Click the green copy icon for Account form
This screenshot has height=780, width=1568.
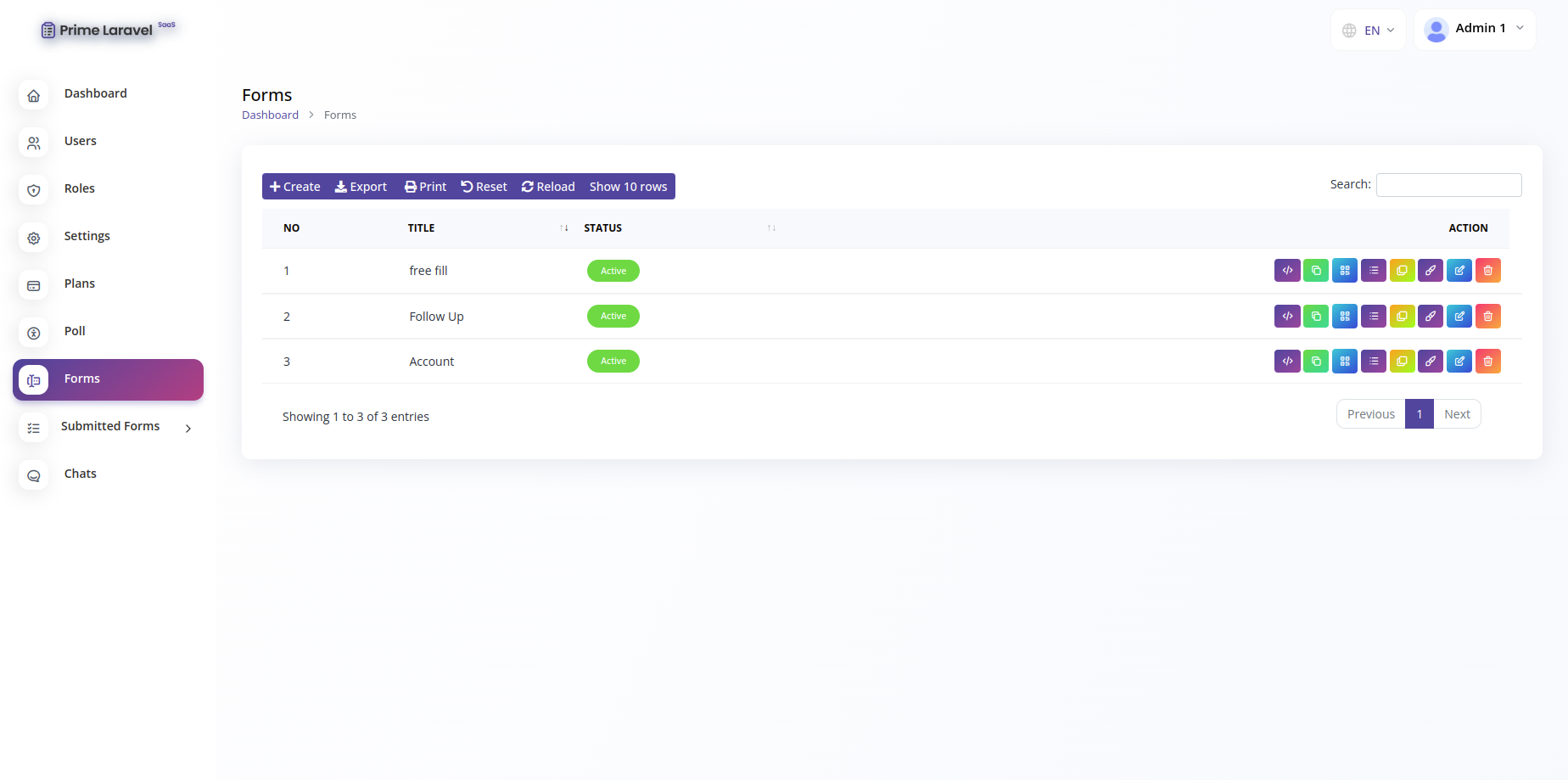click(x=1316, y=362)
